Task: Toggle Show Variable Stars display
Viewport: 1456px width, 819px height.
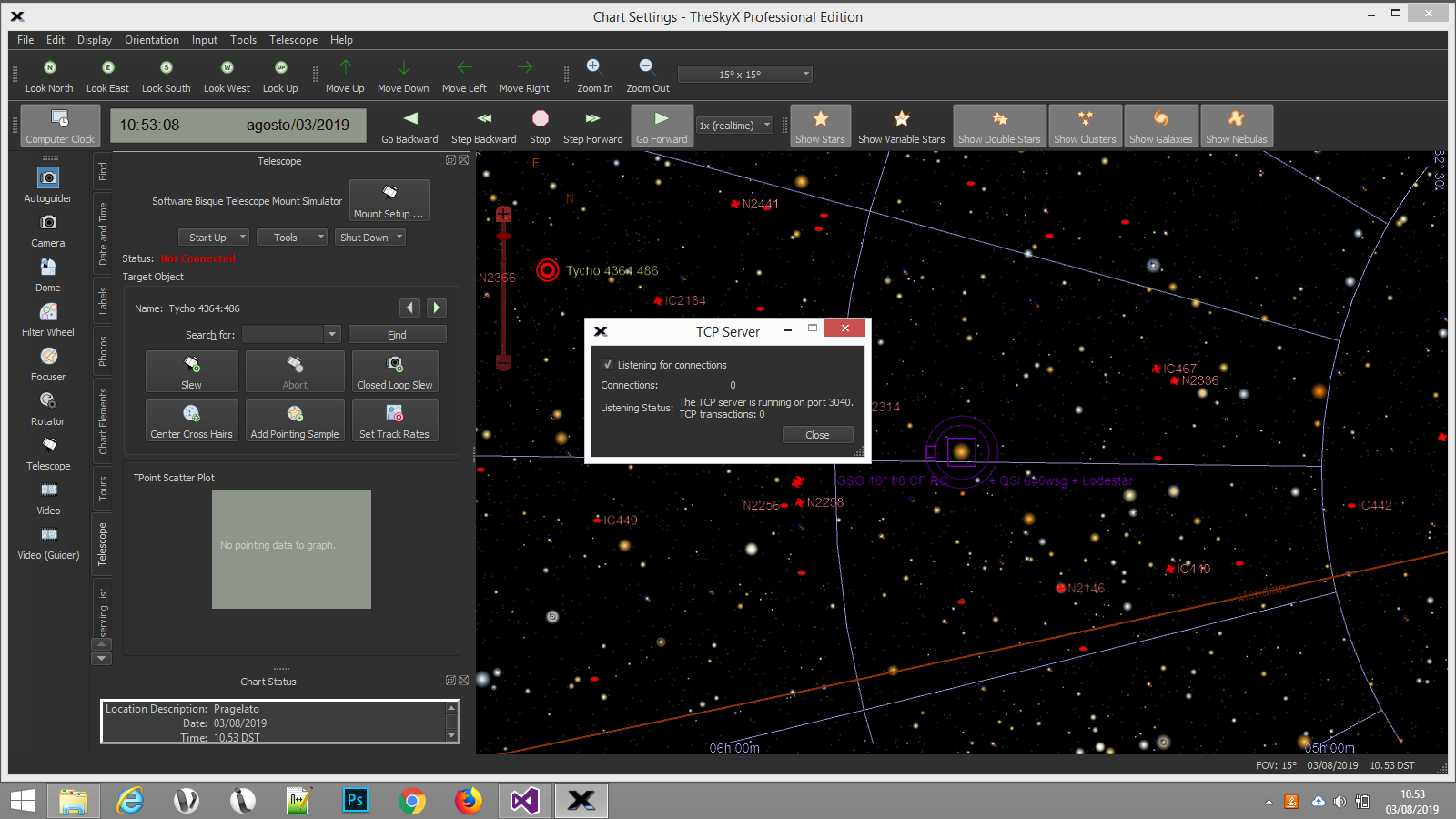Action: 901,126
